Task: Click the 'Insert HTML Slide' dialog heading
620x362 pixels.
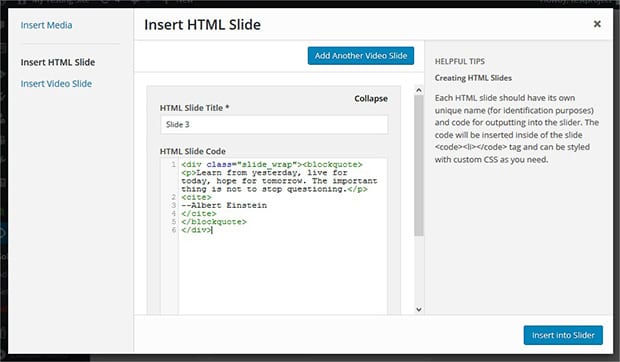Action: (x=202, y=25)
